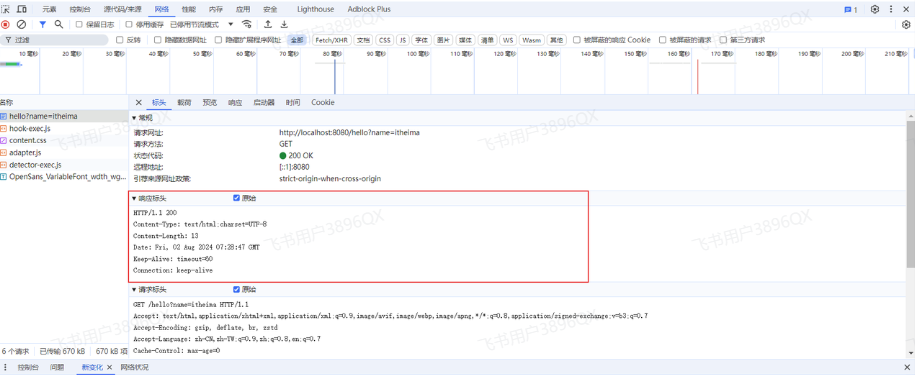Enable the 保留日志 checkbox

pos(79,24)
